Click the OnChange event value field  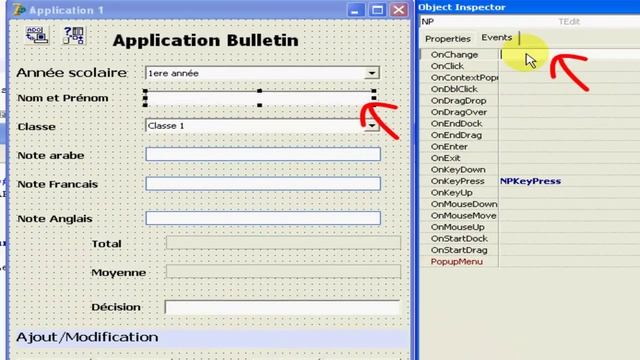click(570, 55)
